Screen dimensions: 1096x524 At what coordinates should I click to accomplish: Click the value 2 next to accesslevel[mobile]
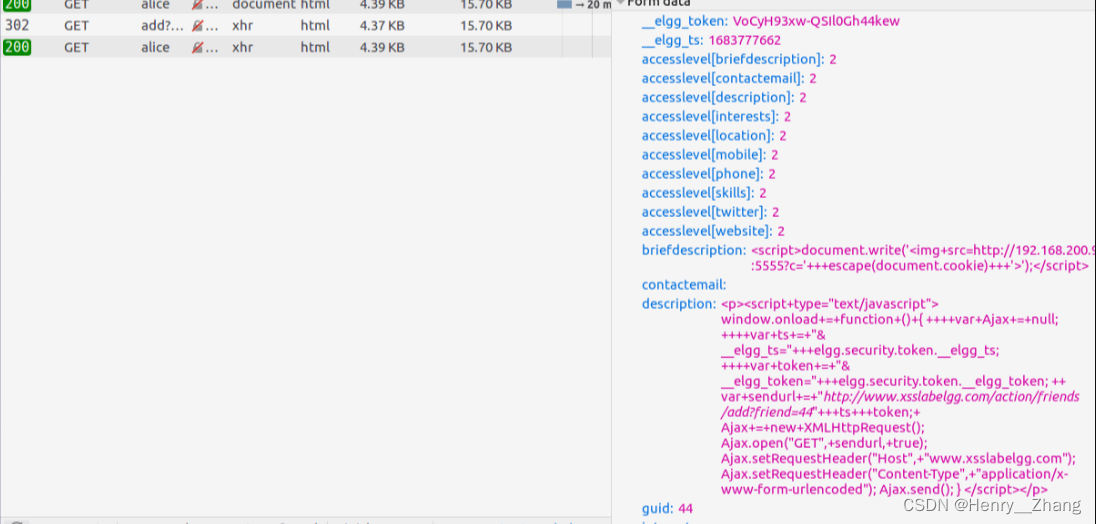[x=774, y=154]
